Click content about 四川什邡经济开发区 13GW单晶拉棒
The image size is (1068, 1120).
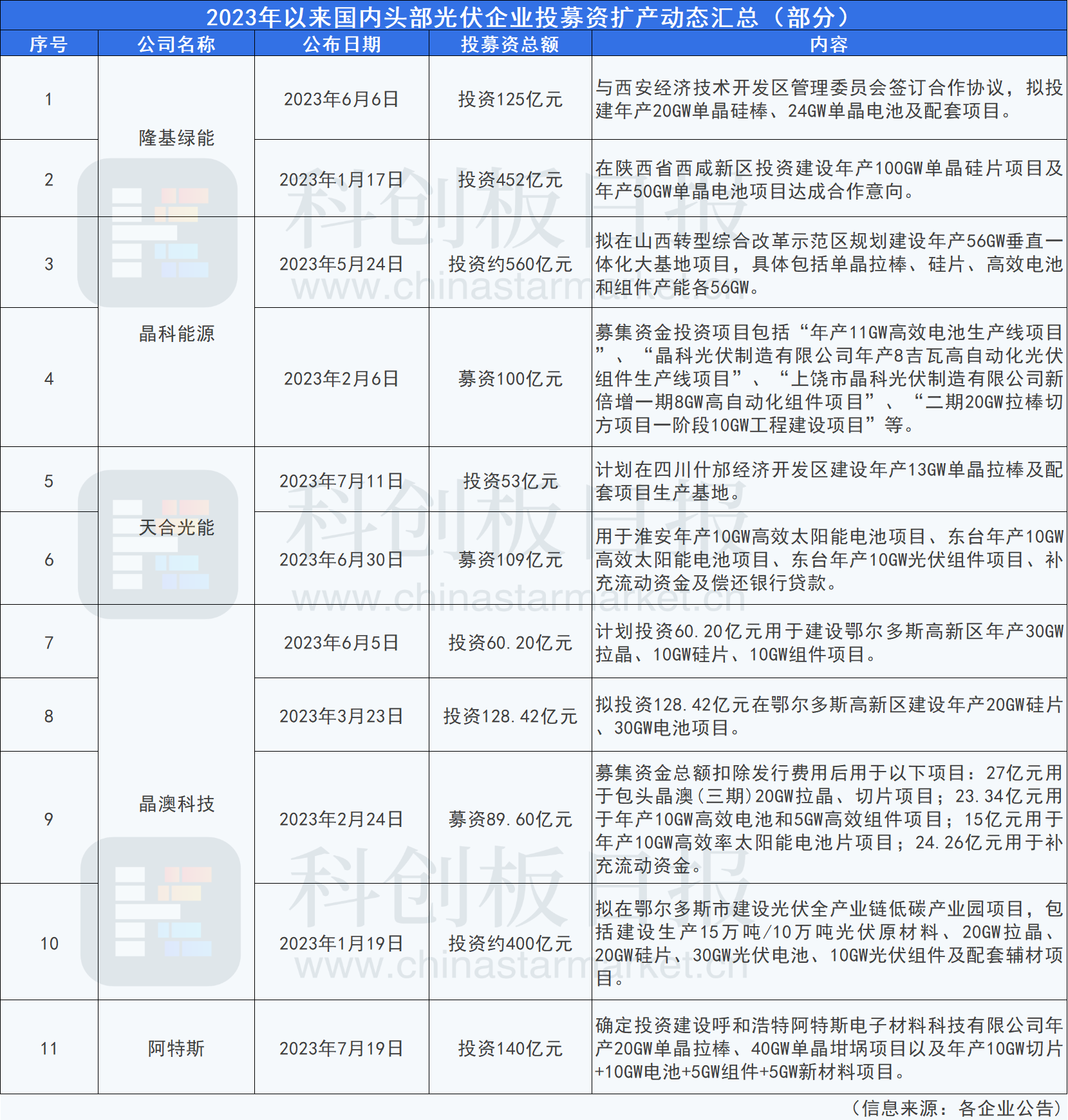829,480
